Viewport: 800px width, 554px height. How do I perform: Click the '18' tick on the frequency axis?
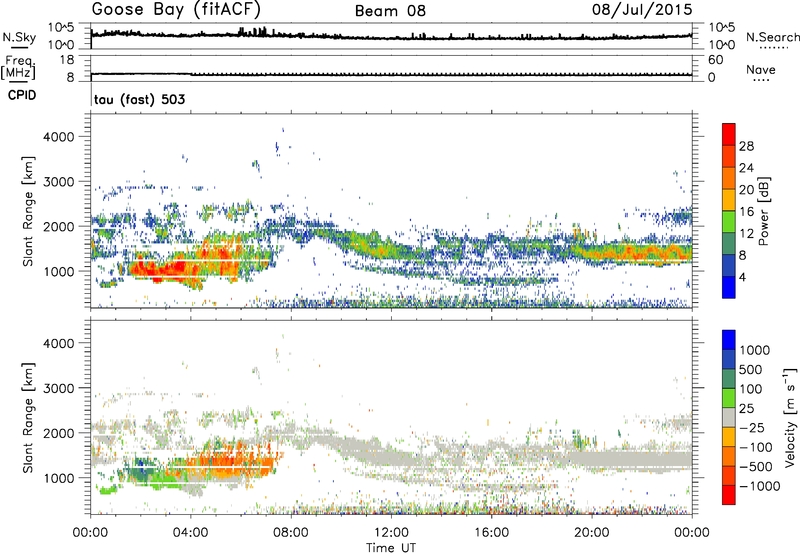click(67, 60)
